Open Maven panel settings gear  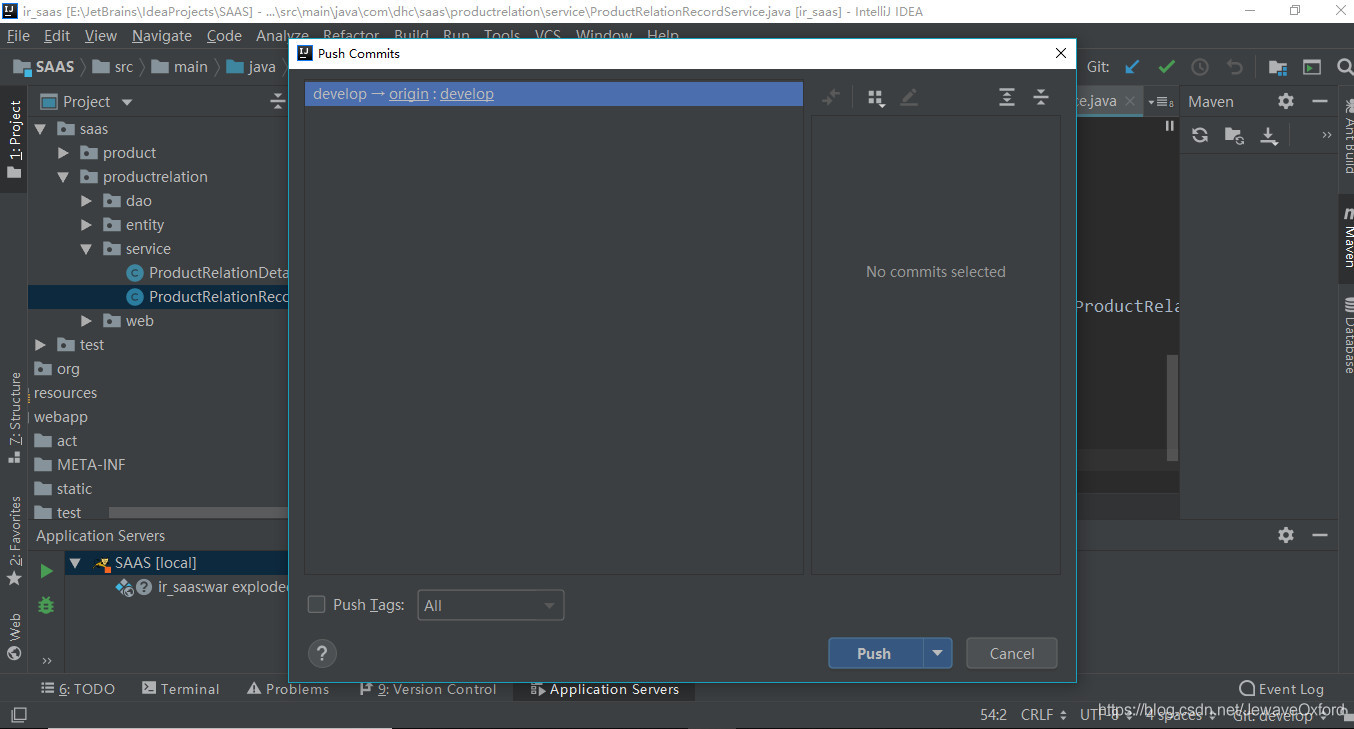[x=1286, y=101]
